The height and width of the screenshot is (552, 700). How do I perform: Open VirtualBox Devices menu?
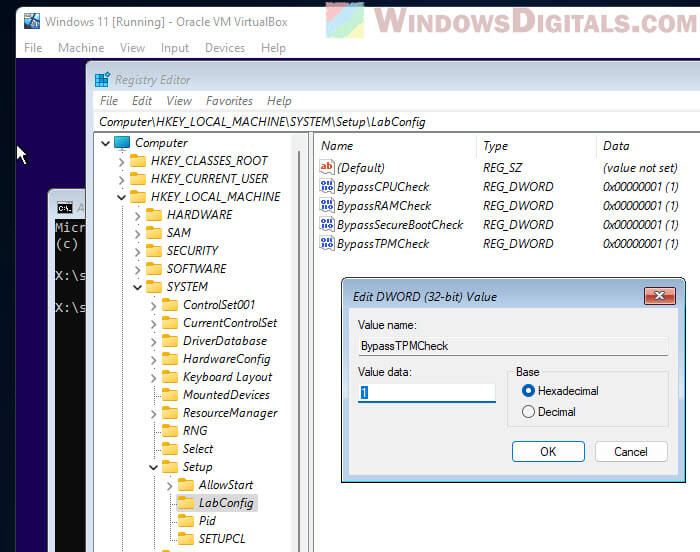(x=225, y=48)
